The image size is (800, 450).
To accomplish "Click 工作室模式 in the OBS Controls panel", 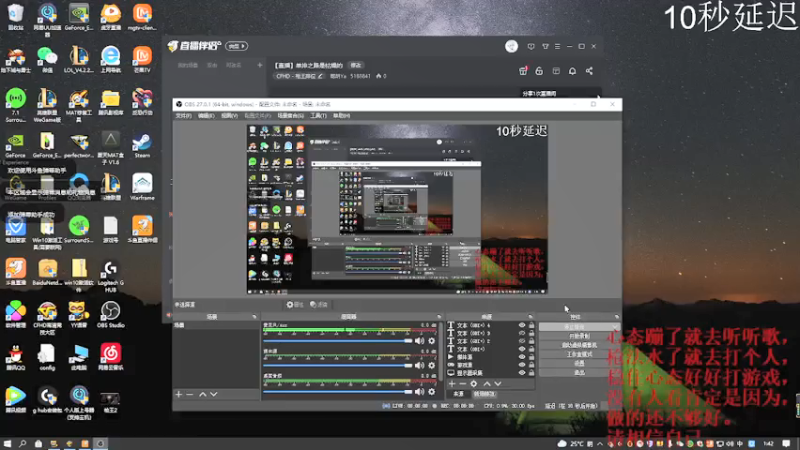I will (x=579, y=355).
